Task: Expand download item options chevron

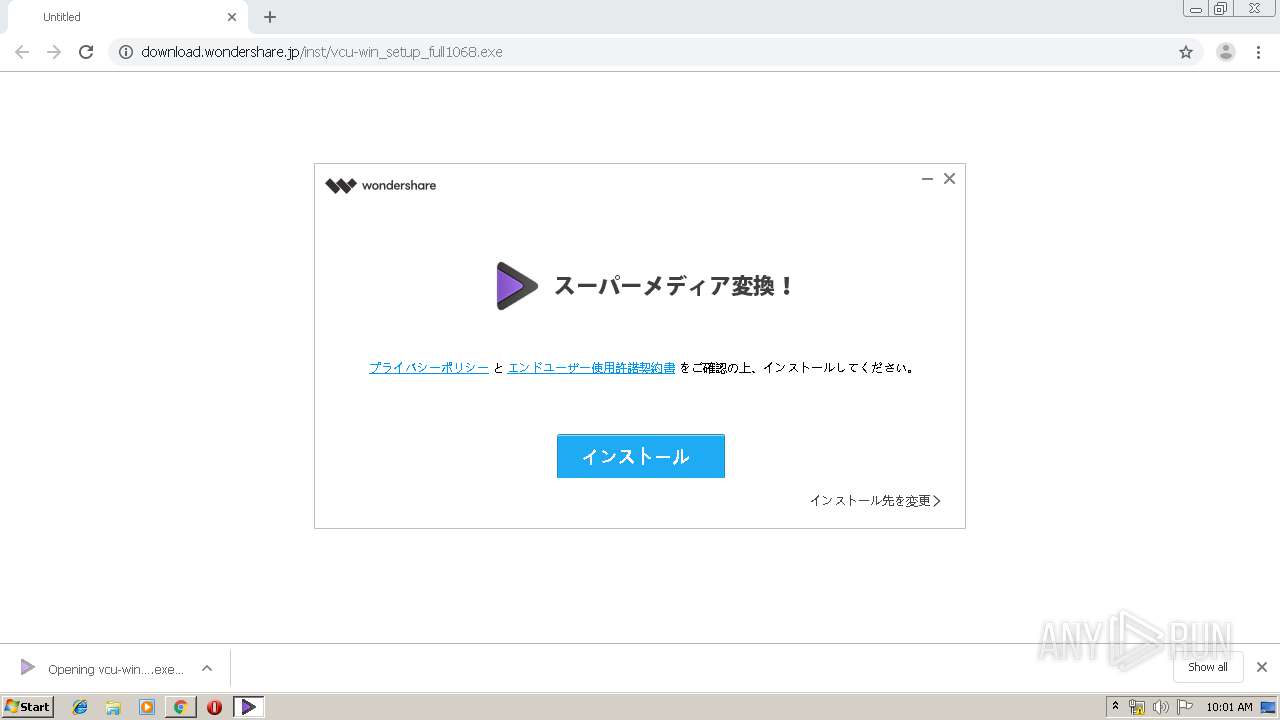Action: coord(207,669)
